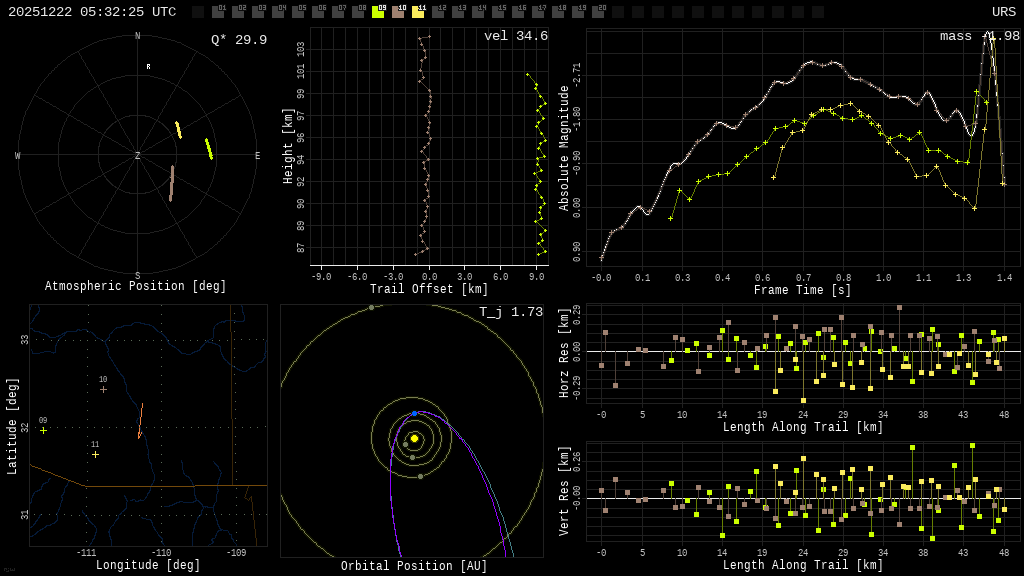Click the UTC timestamp in the header
Viewport: 1024px width, 576px height.
[92, 12]
